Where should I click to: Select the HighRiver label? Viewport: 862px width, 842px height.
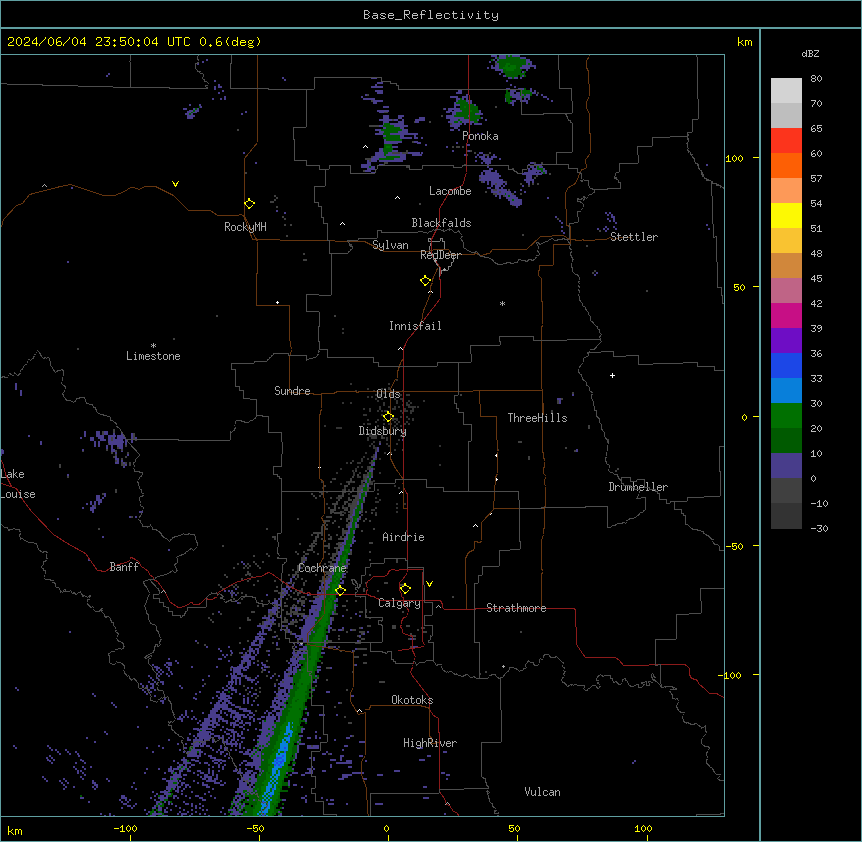[x=430, y=743]
